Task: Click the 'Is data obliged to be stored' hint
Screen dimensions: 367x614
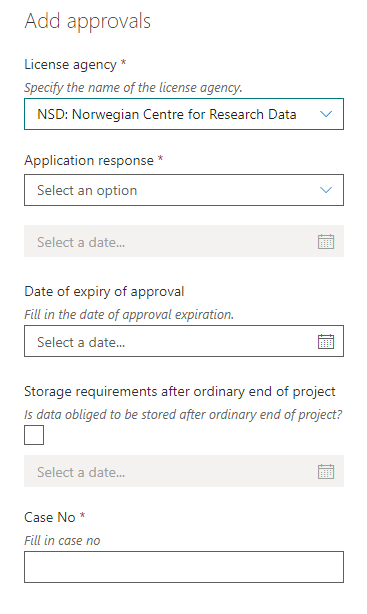Action: coord(183,414)
